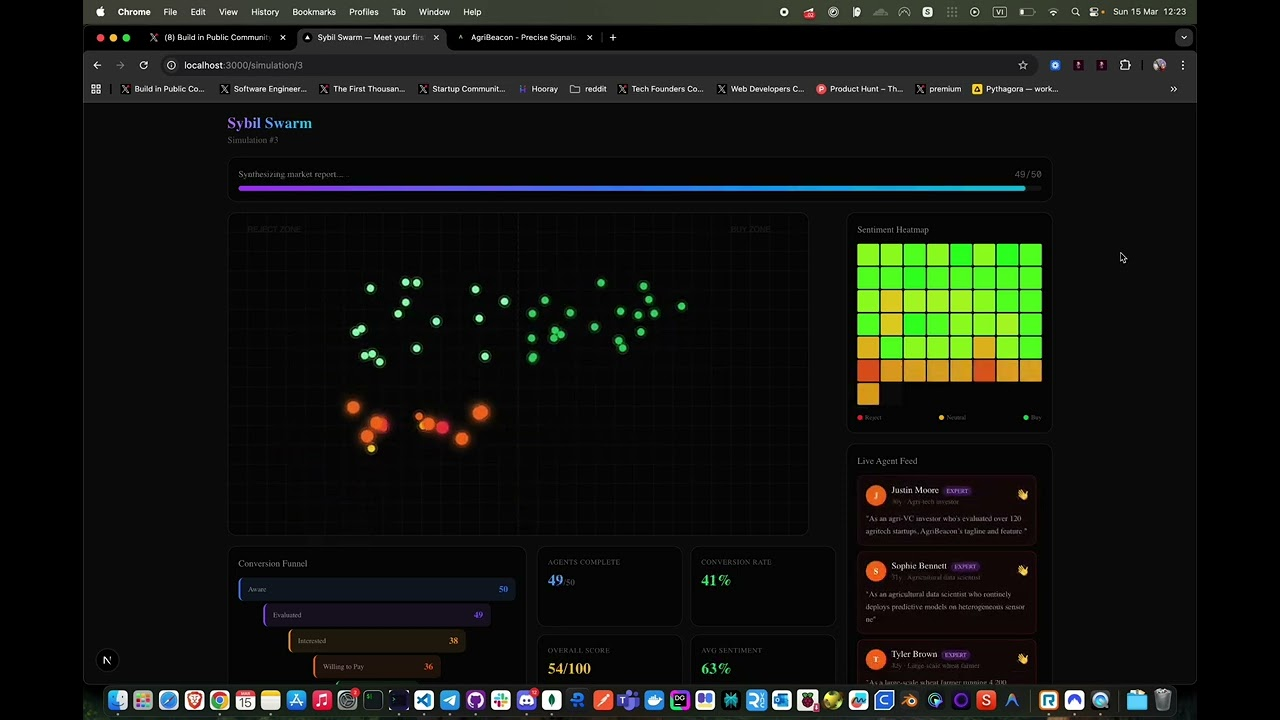This screenshot has height=720, width=1280.
Task: Select the Interested funnel bar
Action: click(x=377, y=641)
